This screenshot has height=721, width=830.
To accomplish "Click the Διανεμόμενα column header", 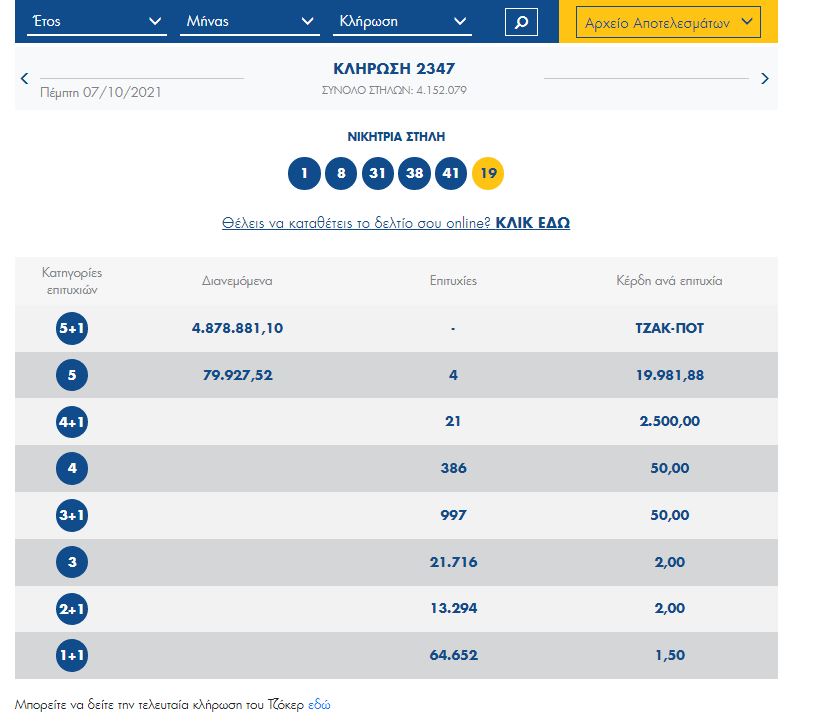I will tap(237, 281).
